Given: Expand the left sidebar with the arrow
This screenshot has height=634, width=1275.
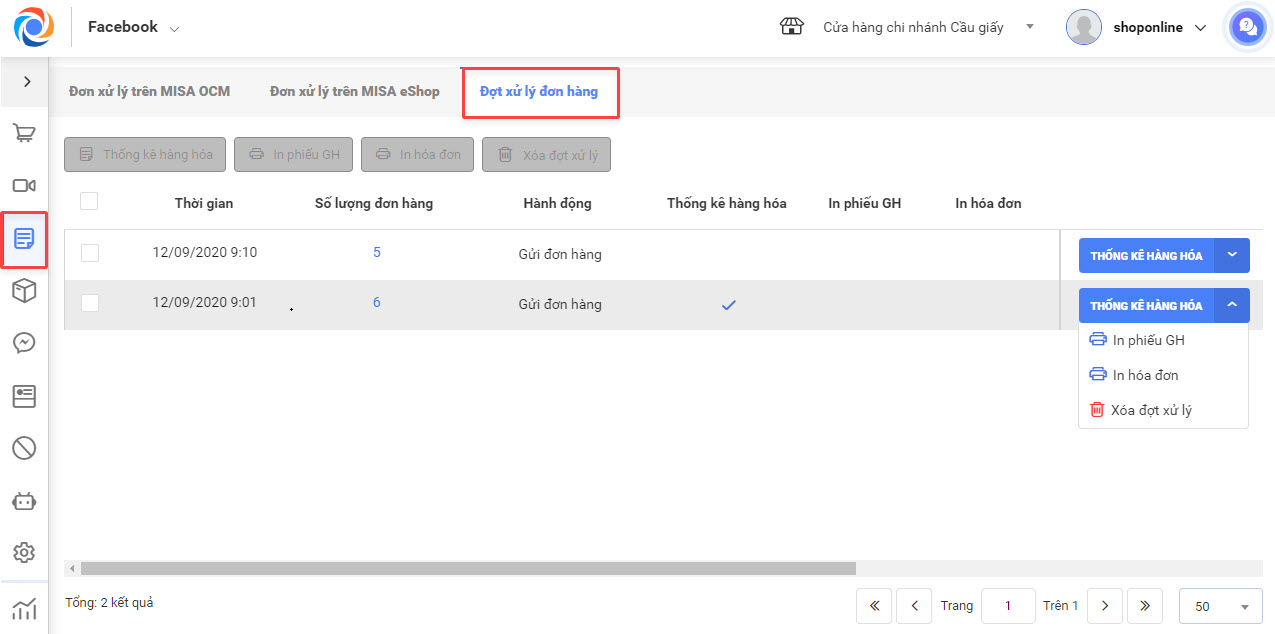Looking at the screenshot, I should [27, 81].
